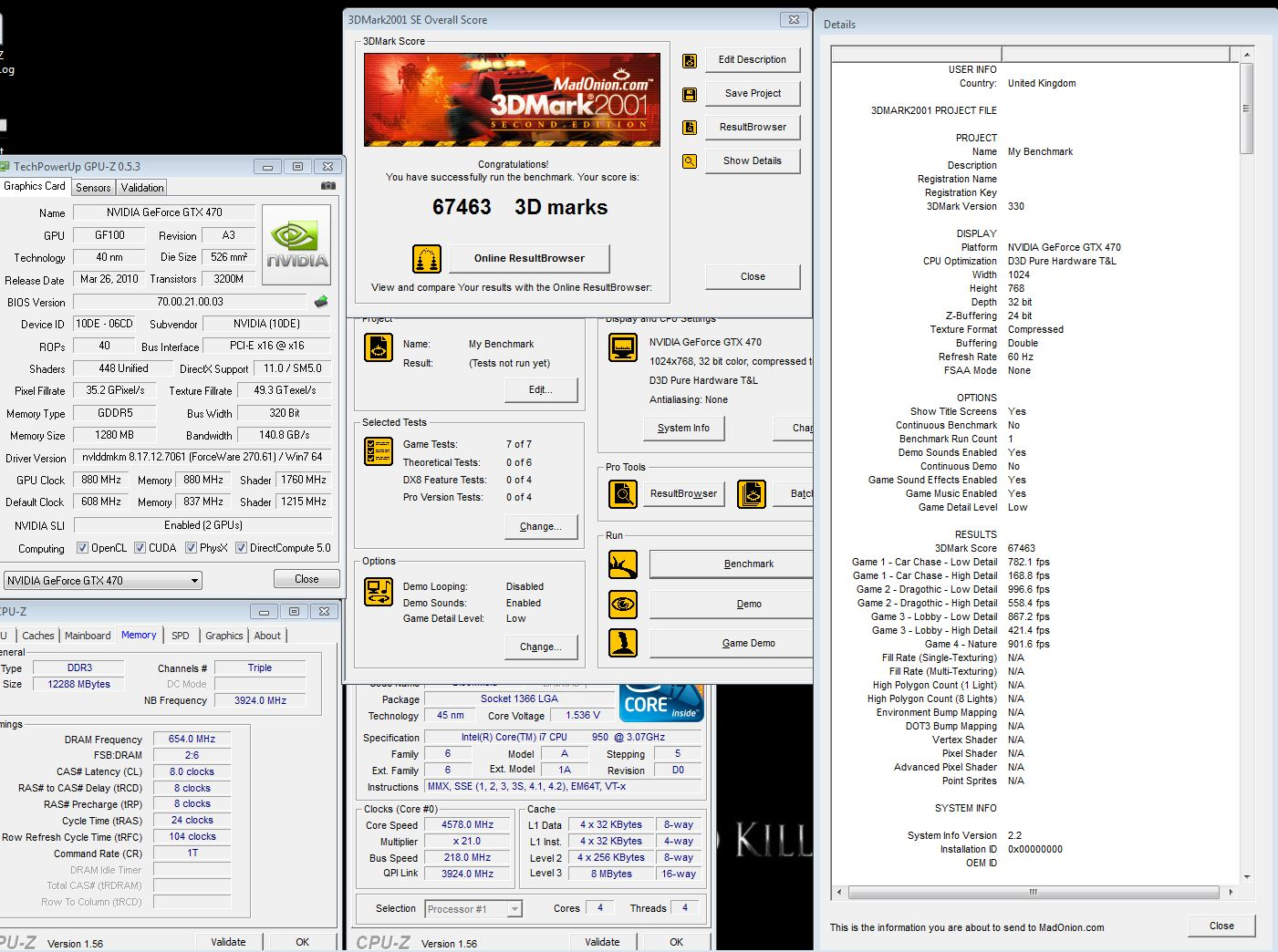Open the Mainboard tab in CPU-Z

click(x=88, y=636)
